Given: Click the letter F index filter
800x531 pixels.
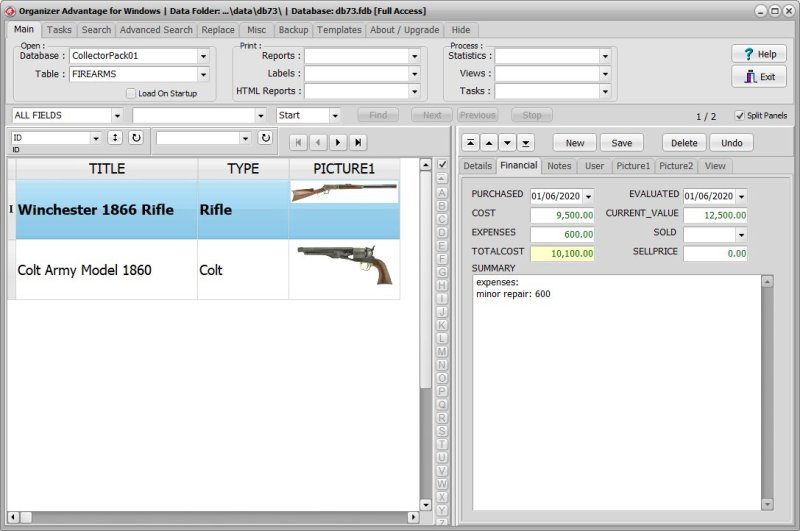Looking at the screenshot, I should tap(442, 259).
